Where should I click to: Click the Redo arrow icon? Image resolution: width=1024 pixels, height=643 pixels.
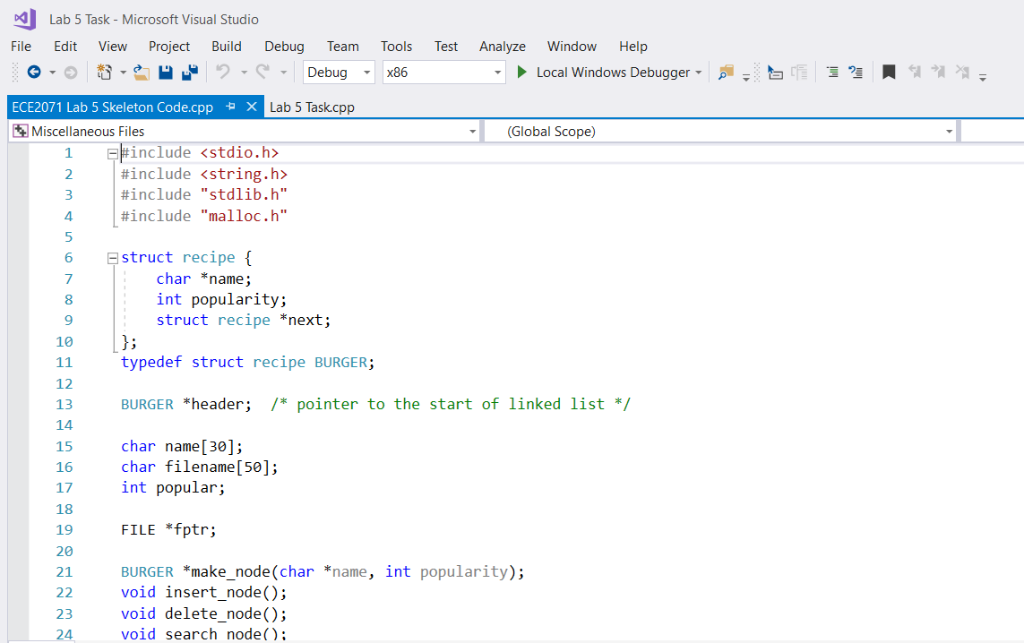click(x=263, y=72)
